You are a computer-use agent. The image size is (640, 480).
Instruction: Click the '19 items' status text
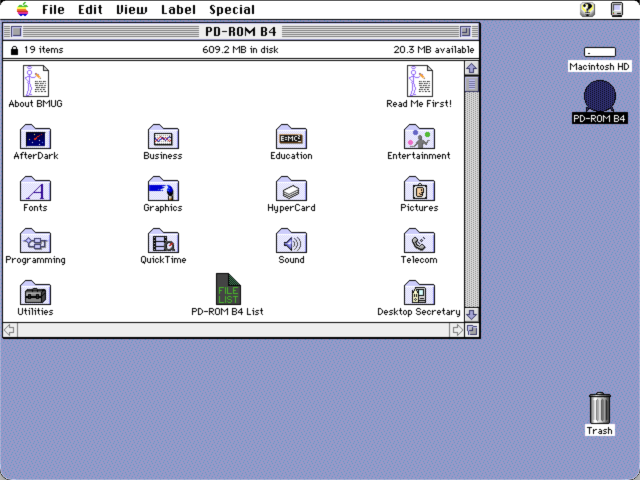coord(43,50)
